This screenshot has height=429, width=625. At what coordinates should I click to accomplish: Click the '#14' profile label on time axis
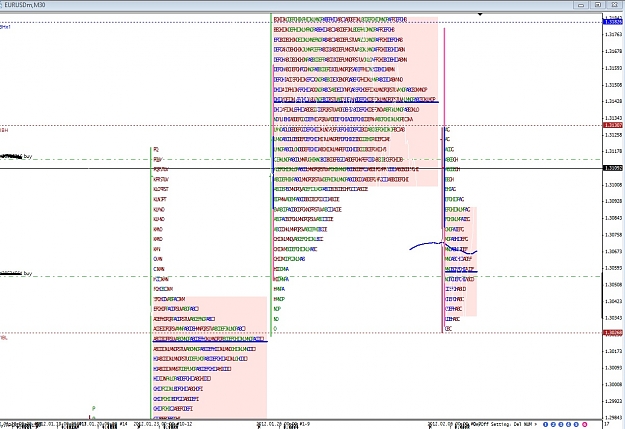click(x=123, y=424)
